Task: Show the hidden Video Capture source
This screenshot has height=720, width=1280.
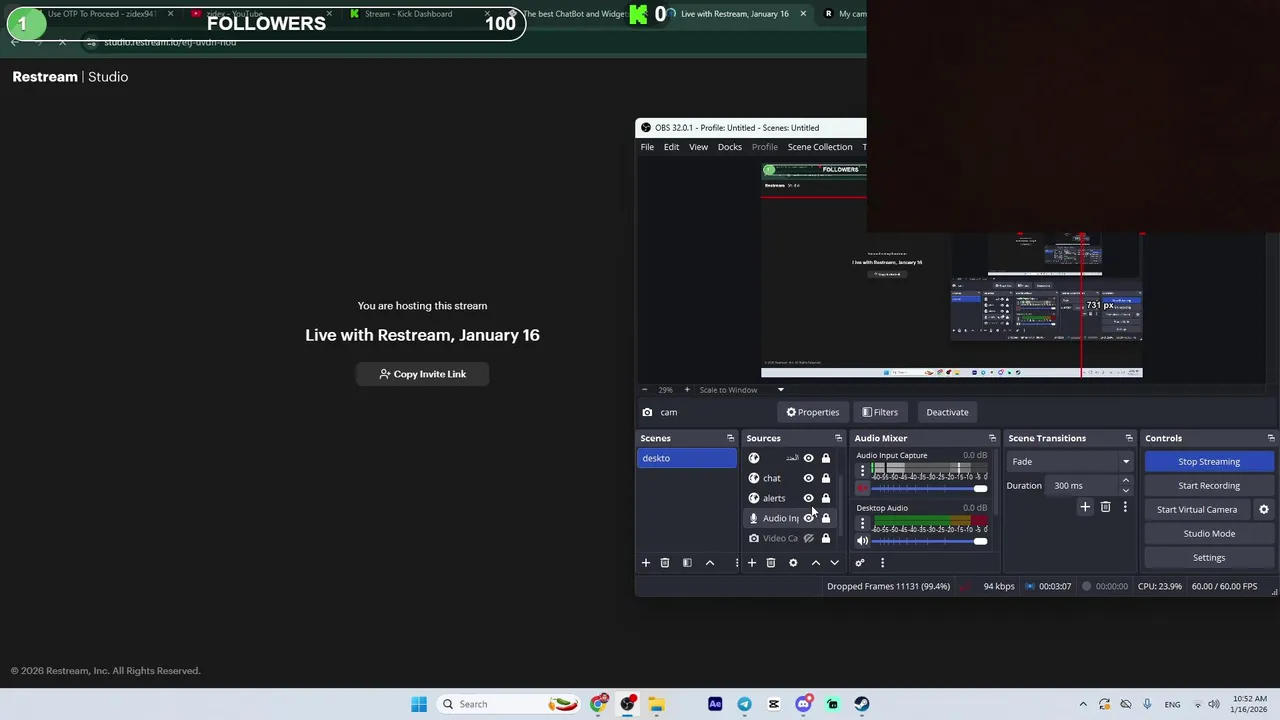Action: pos(808,538)
